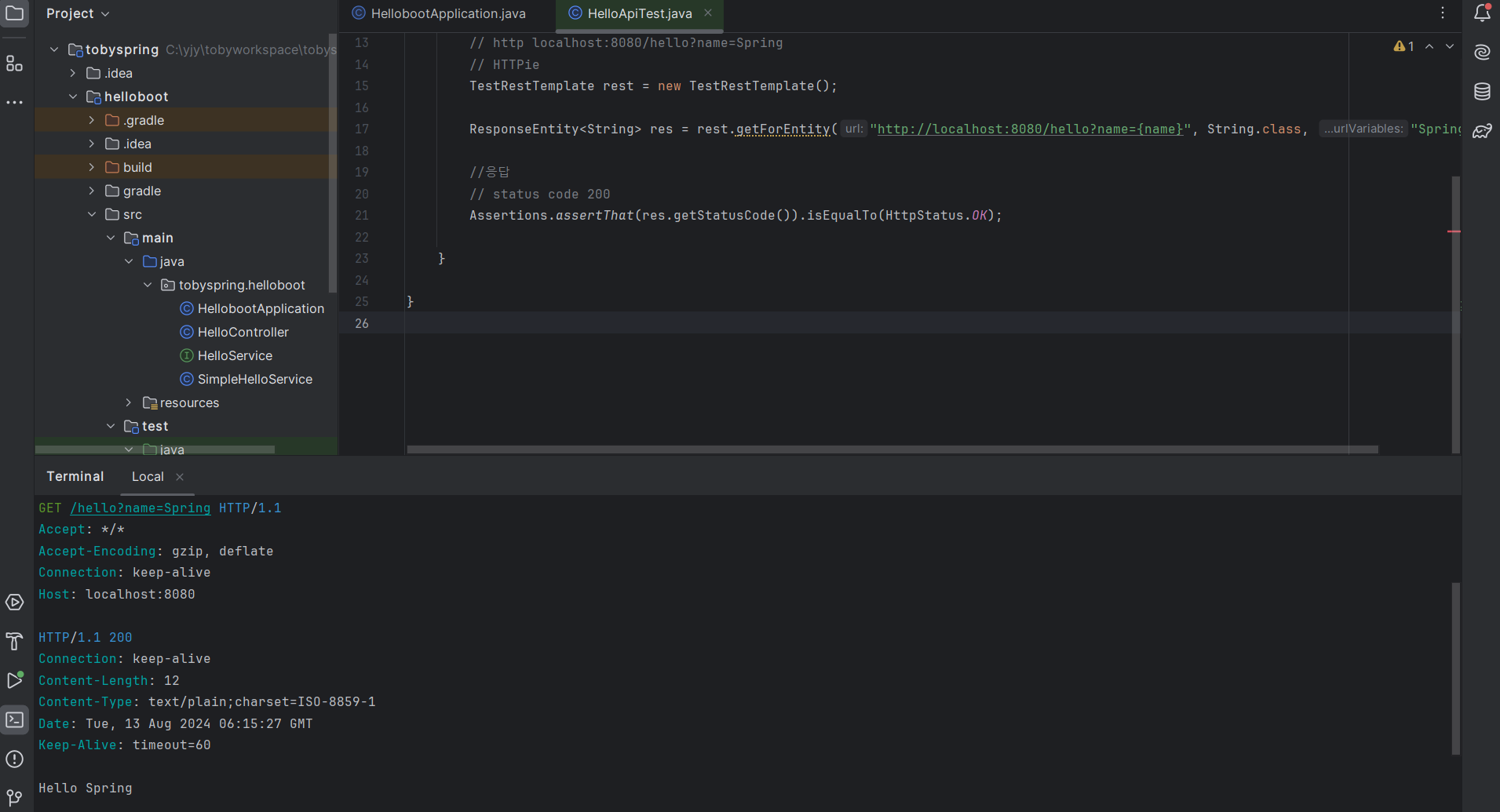Open the Build hammer tool window

[14, 642]
